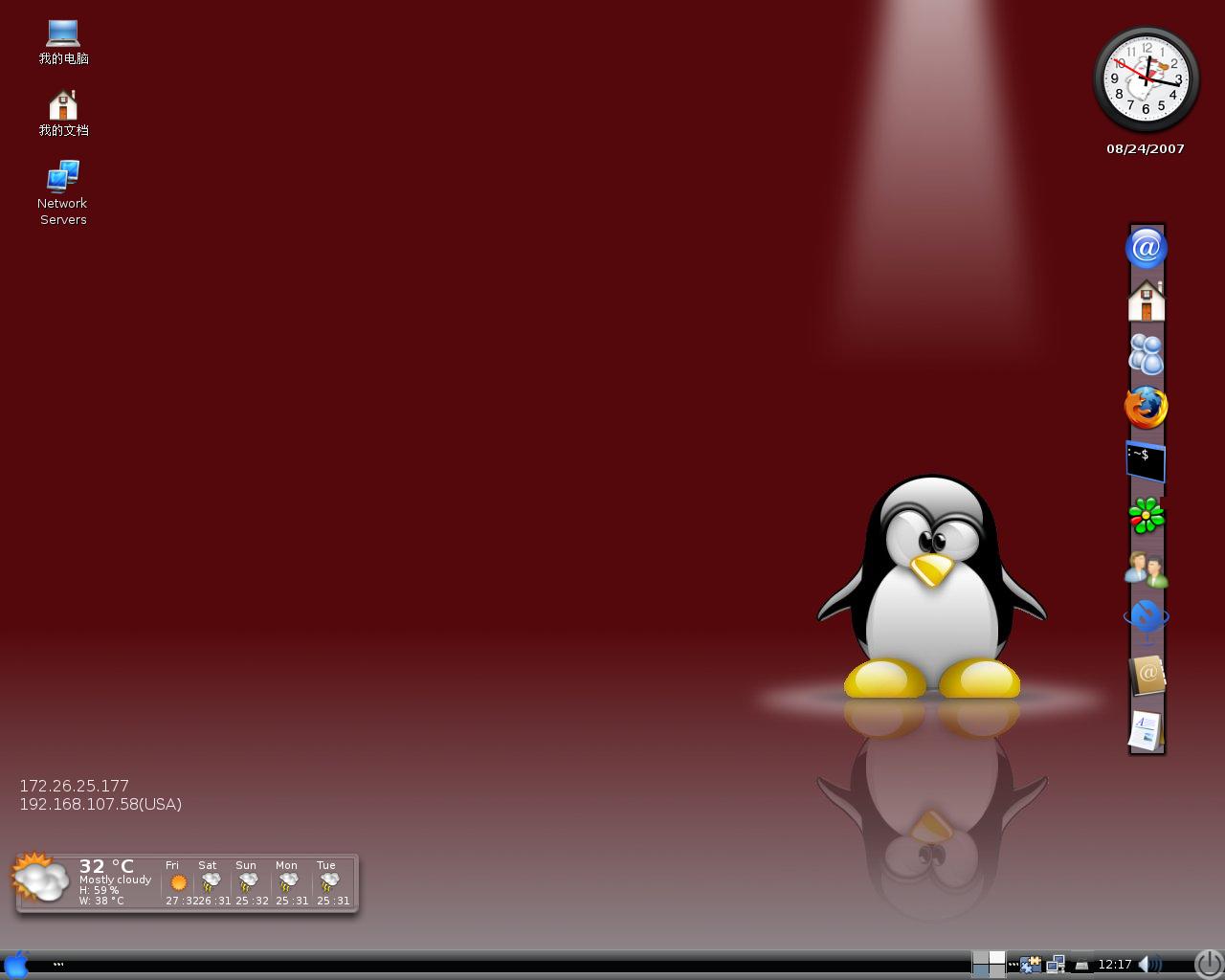Click the Fri sunny forecast icon
The width and height of the screenshot is (1225, 980).
[178, 882]
